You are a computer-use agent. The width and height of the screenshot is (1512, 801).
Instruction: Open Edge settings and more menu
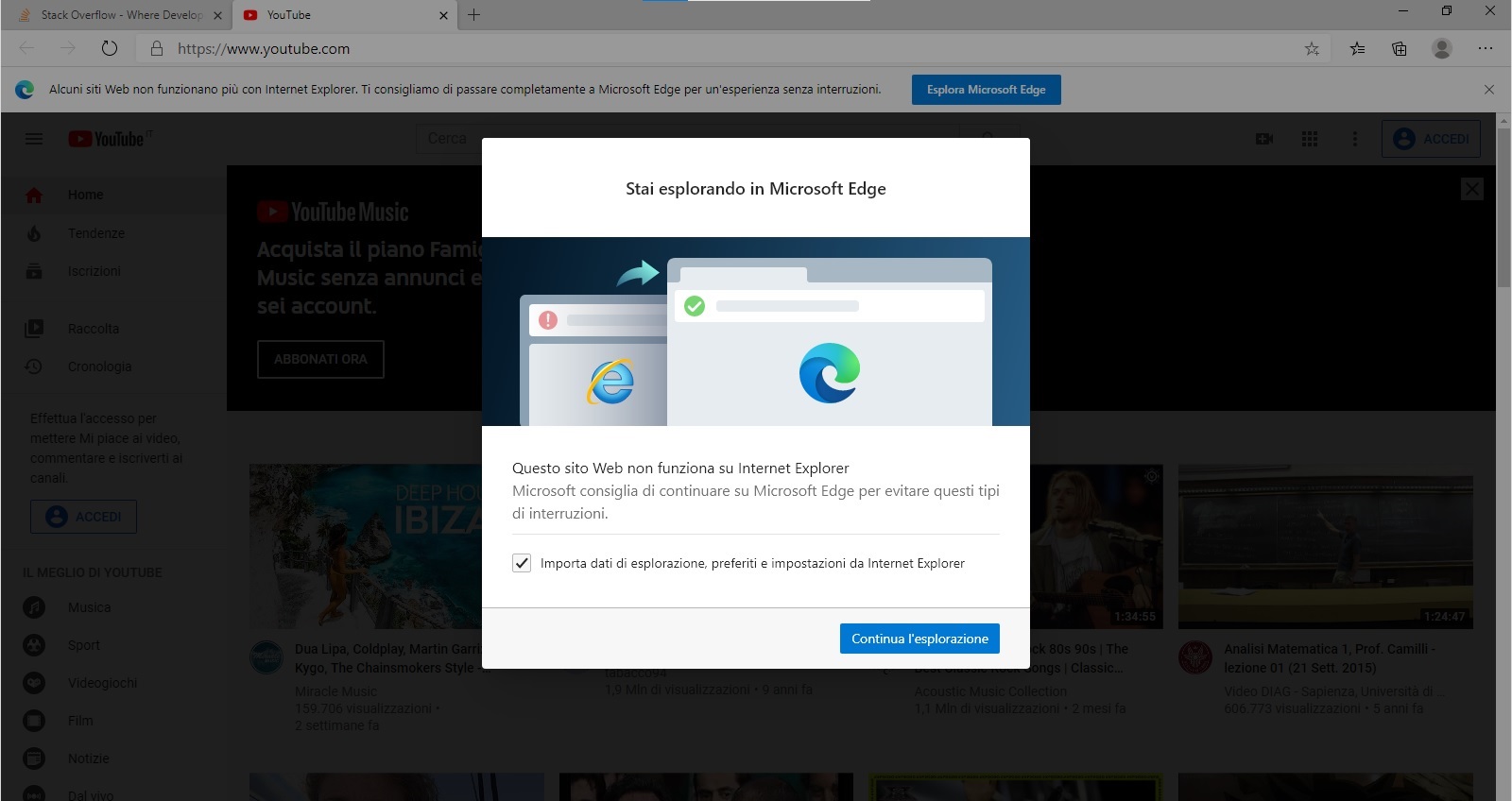[1486, 48]
